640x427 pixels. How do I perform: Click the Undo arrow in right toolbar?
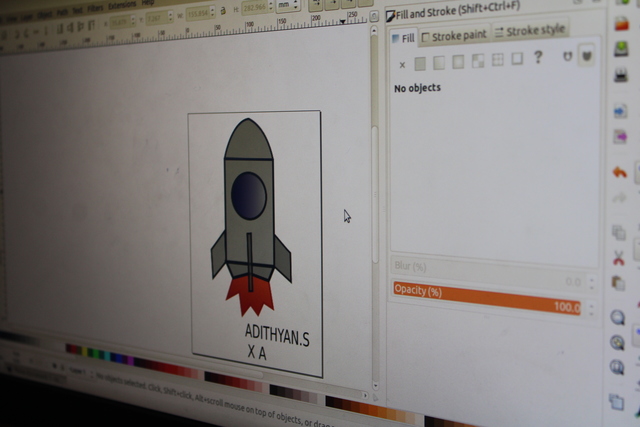619,172
